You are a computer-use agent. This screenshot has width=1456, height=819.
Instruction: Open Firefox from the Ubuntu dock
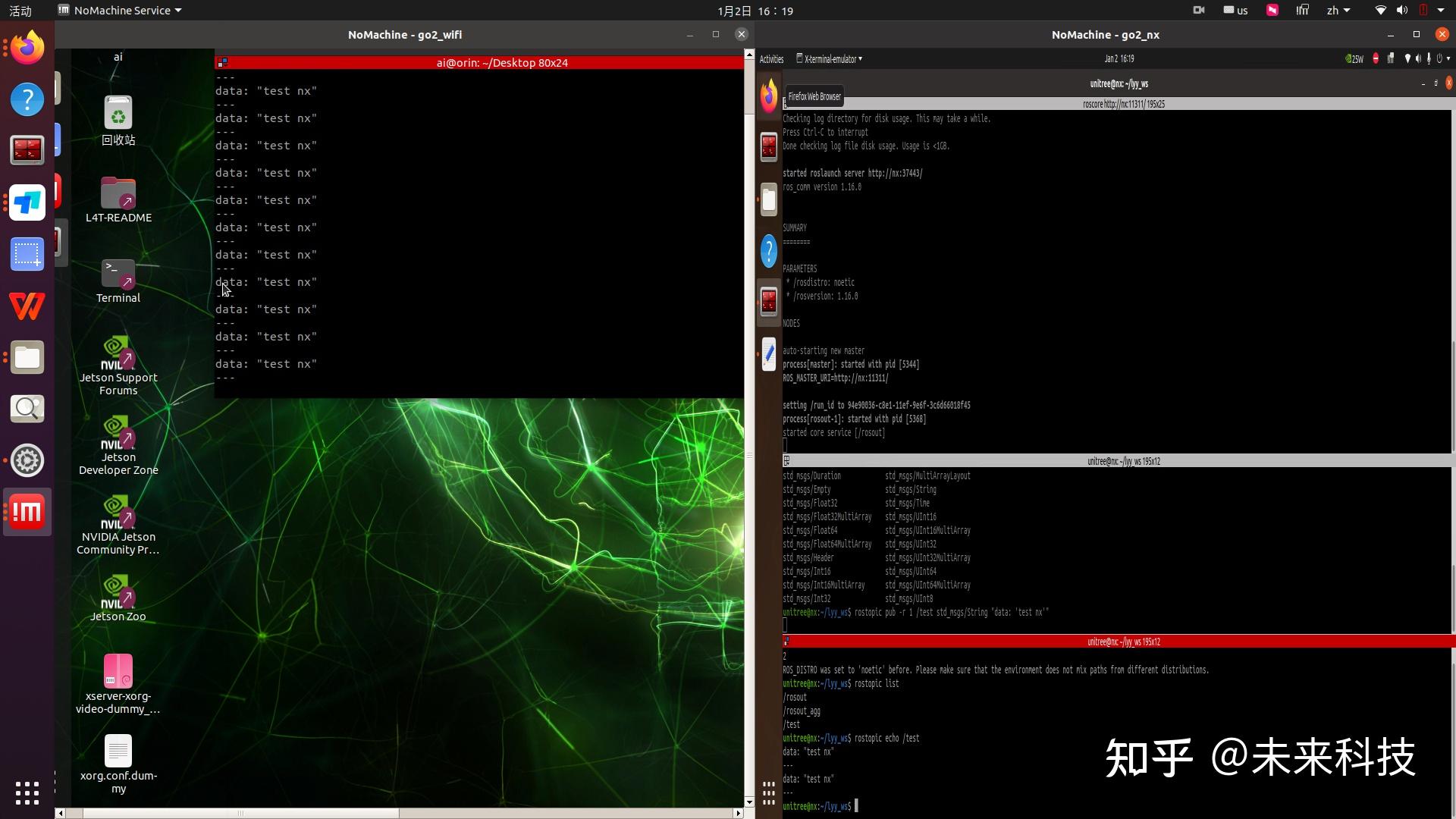[x=27, y=48]
